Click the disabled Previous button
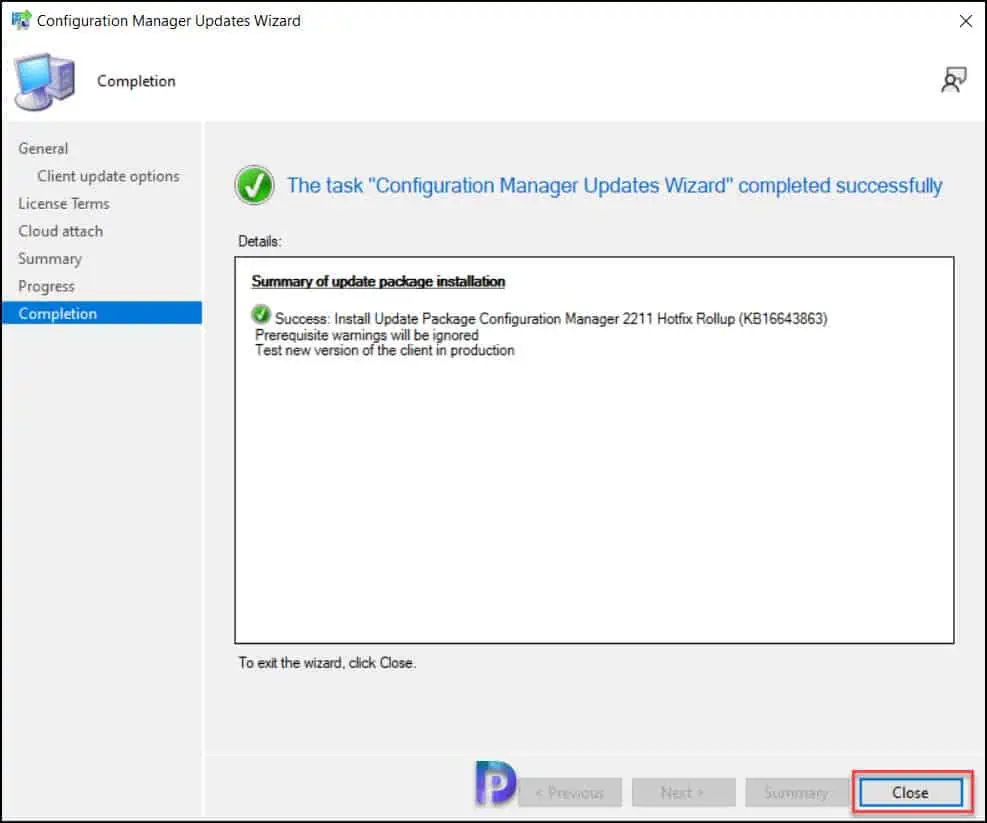 pos(570,792)
